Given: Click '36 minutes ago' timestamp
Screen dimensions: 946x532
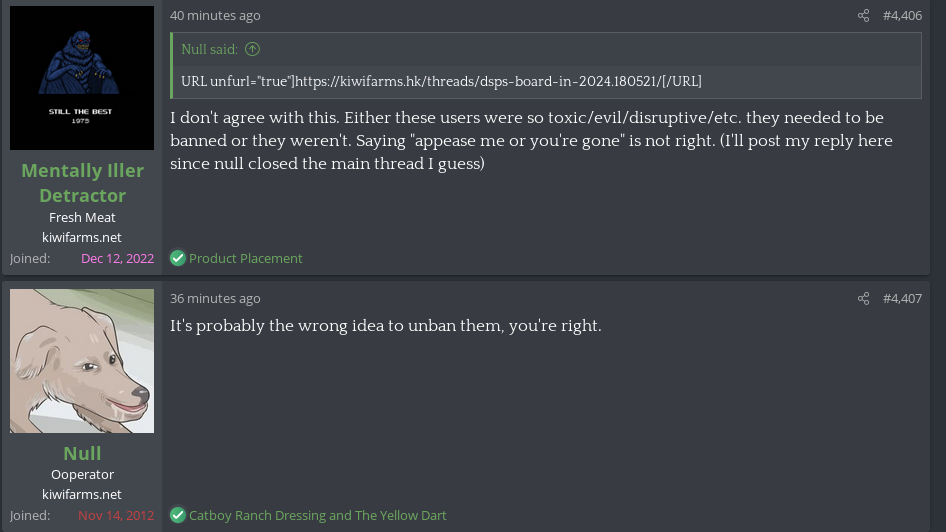Looking at the screenshot, I should (215, 299).
